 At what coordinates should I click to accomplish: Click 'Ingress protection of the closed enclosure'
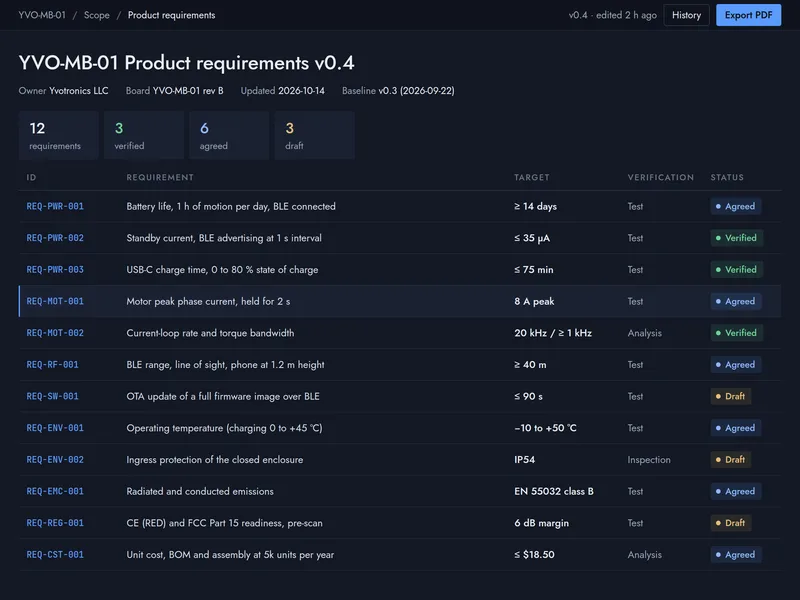coord(215,460)
